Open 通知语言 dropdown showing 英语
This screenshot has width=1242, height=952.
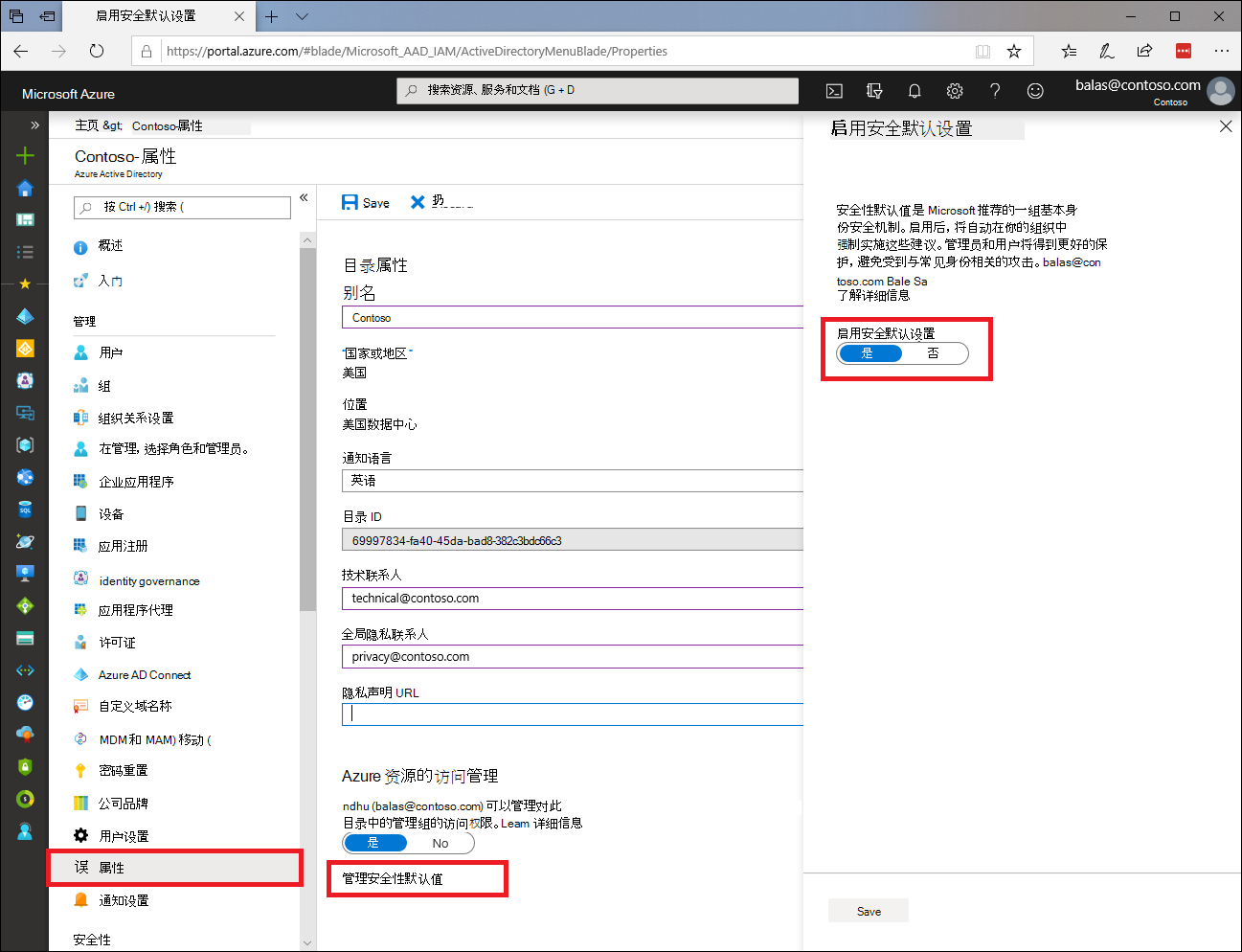(x=572, y=481)
